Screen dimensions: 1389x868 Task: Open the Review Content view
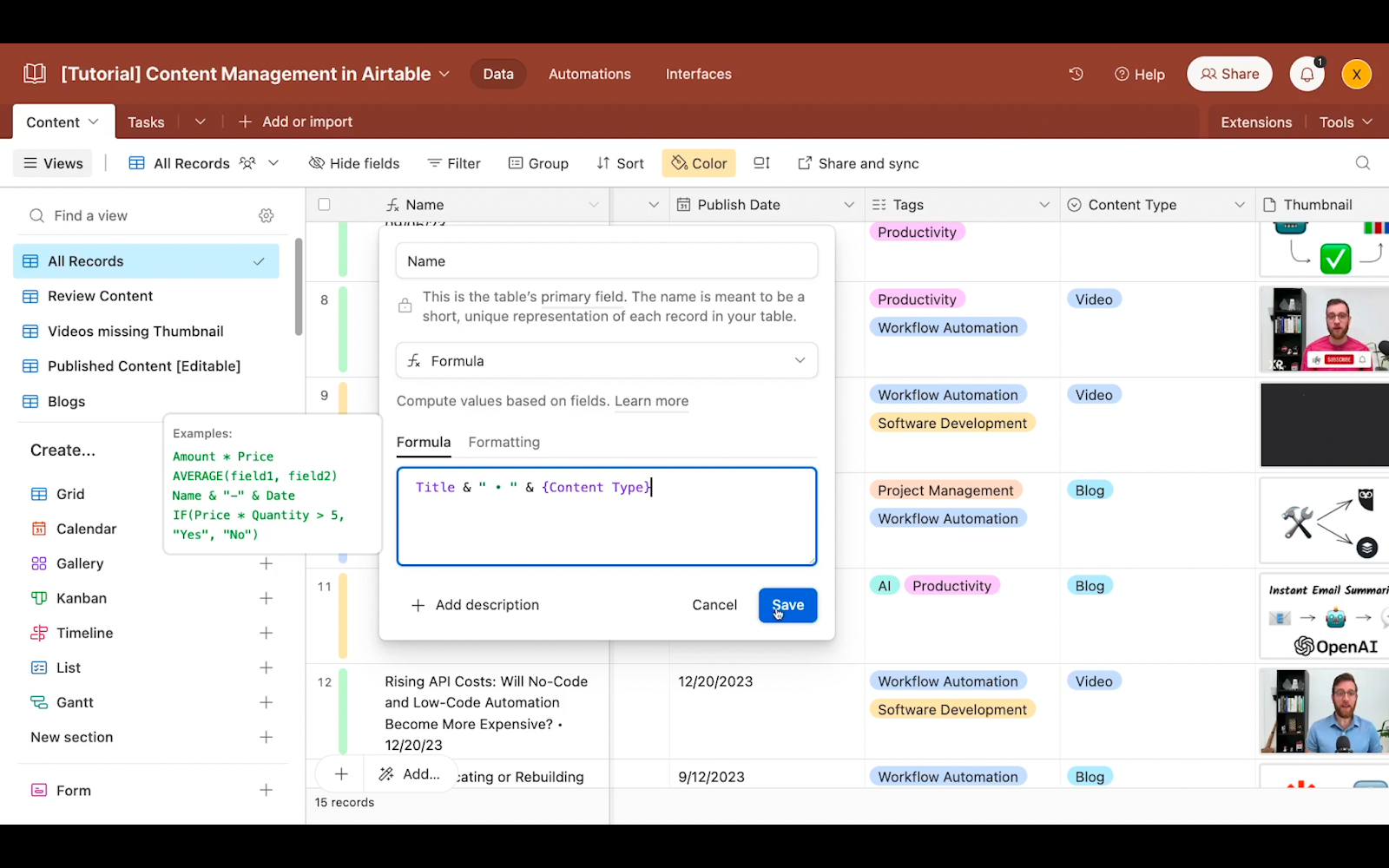146,296
